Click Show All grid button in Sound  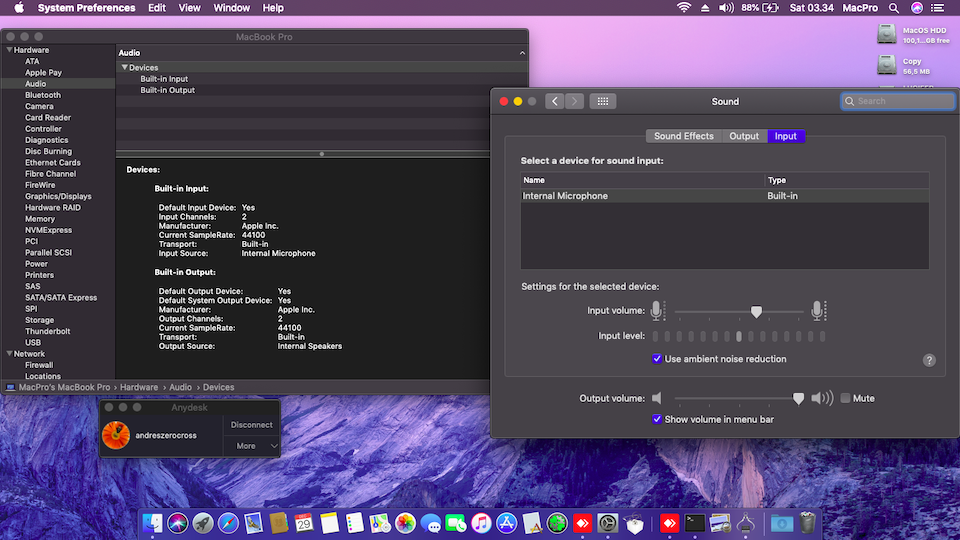[602, 101]
